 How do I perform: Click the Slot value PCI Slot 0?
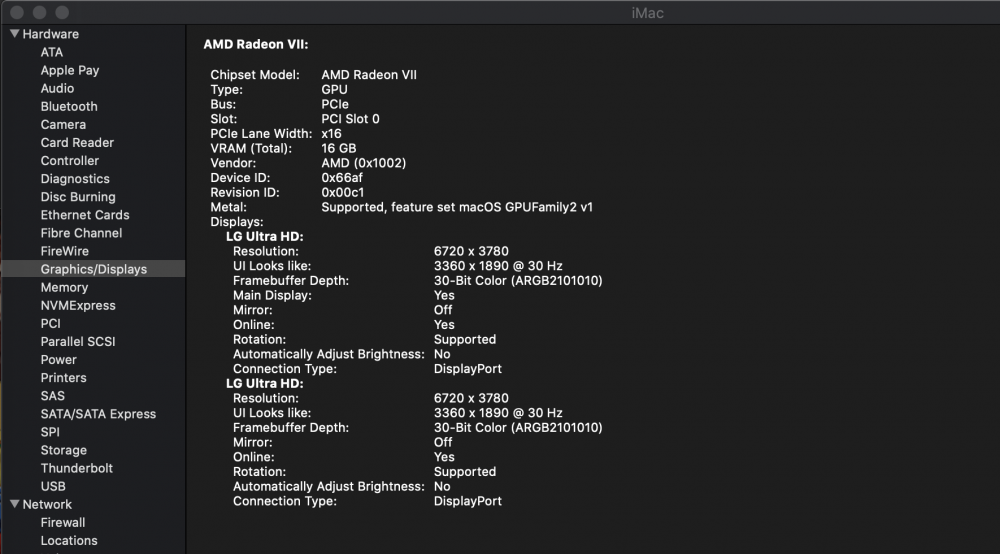click(350, 119)
